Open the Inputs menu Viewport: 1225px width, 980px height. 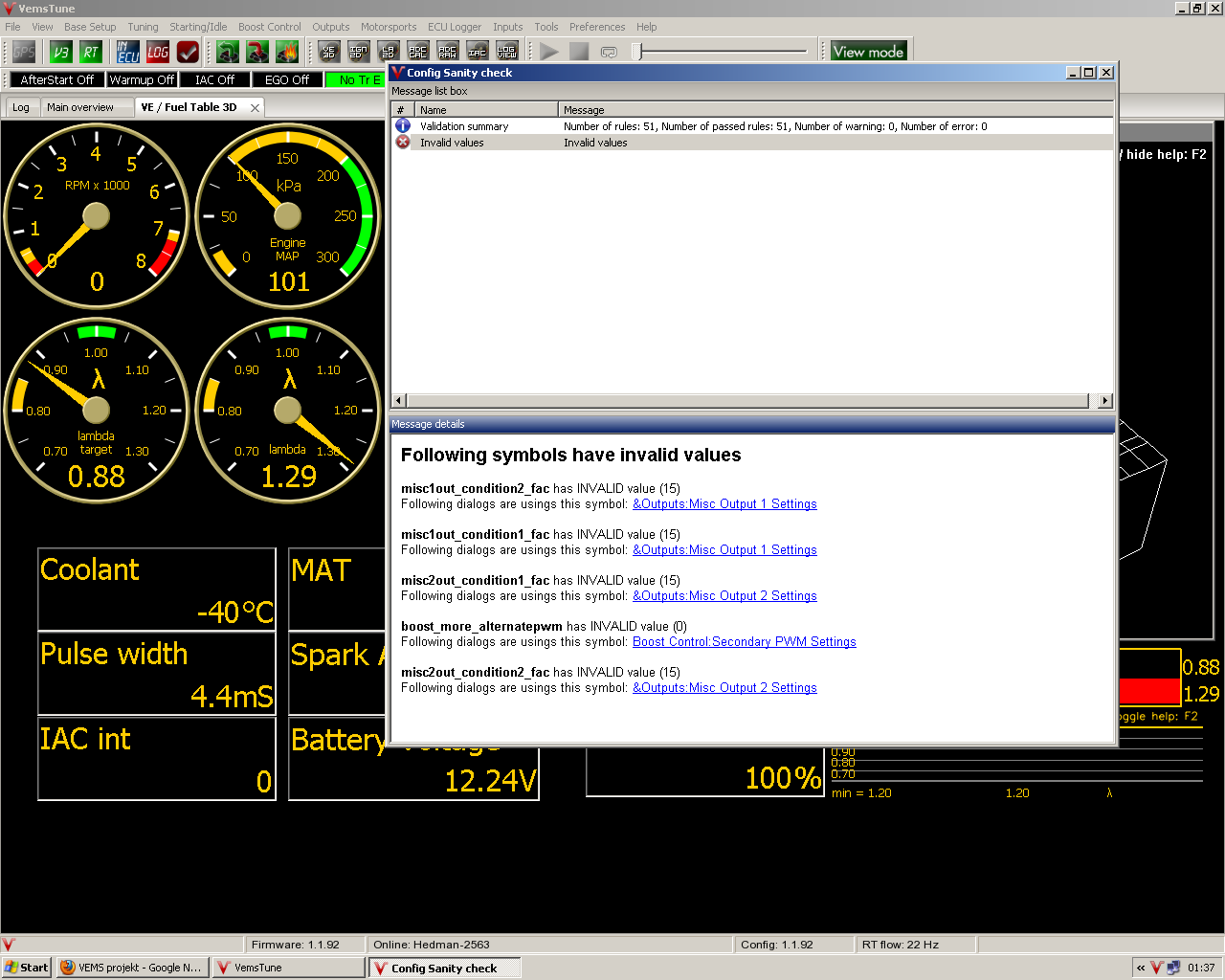click(507, 27)
